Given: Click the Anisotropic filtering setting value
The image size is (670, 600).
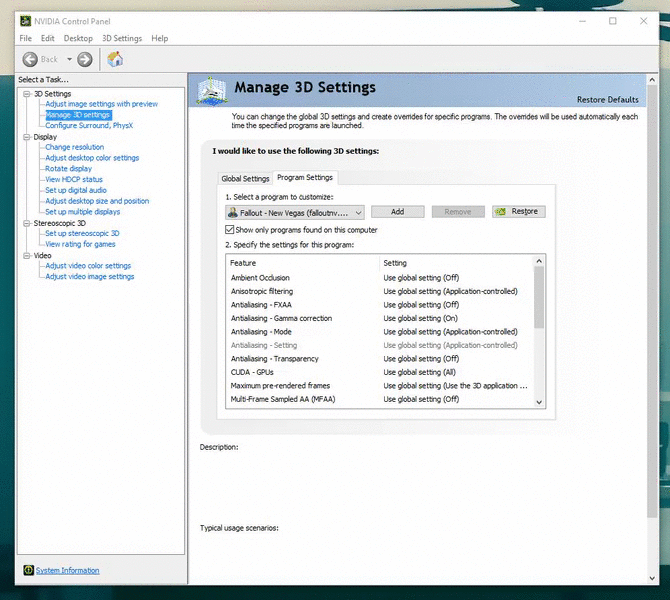Looking at the screenshot, I should click(x=450, y=291).
